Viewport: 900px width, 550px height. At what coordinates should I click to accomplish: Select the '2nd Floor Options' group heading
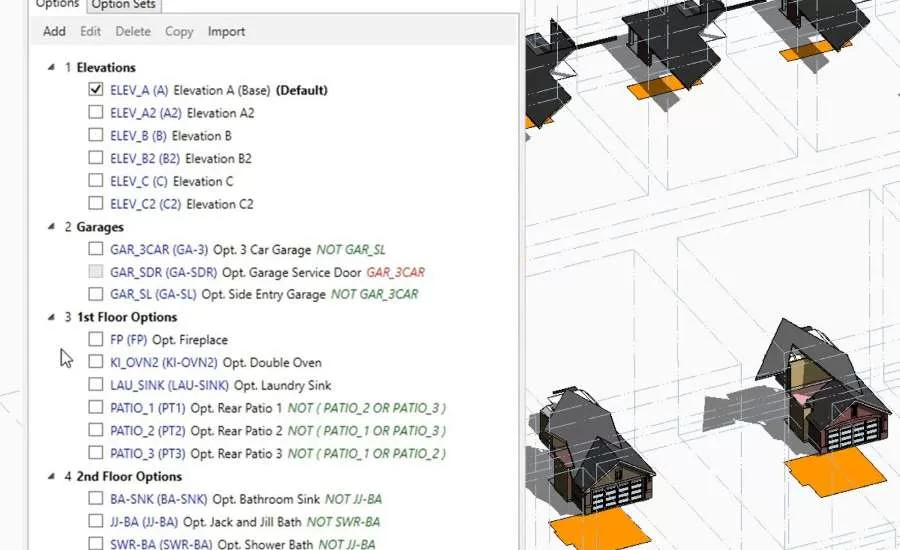[129, 477]
